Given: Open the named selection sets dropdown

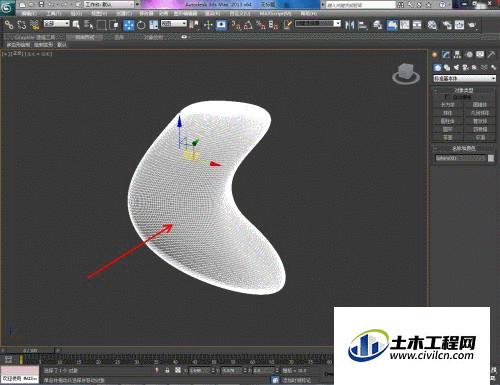Looking at the screenshot, I should (x=318, y=24).
